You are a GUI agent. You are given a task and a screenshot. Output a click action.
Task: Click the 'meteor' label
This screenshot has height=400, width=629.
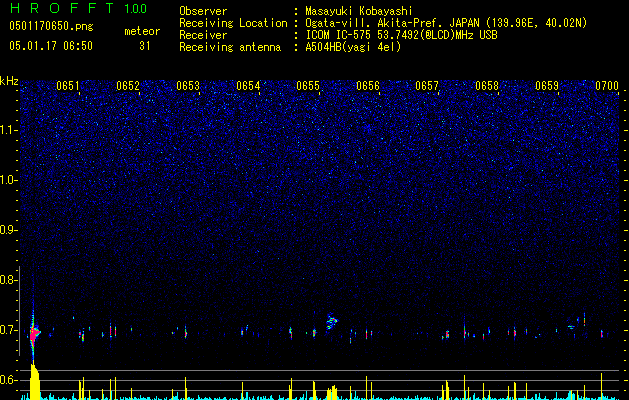[142, 31]
